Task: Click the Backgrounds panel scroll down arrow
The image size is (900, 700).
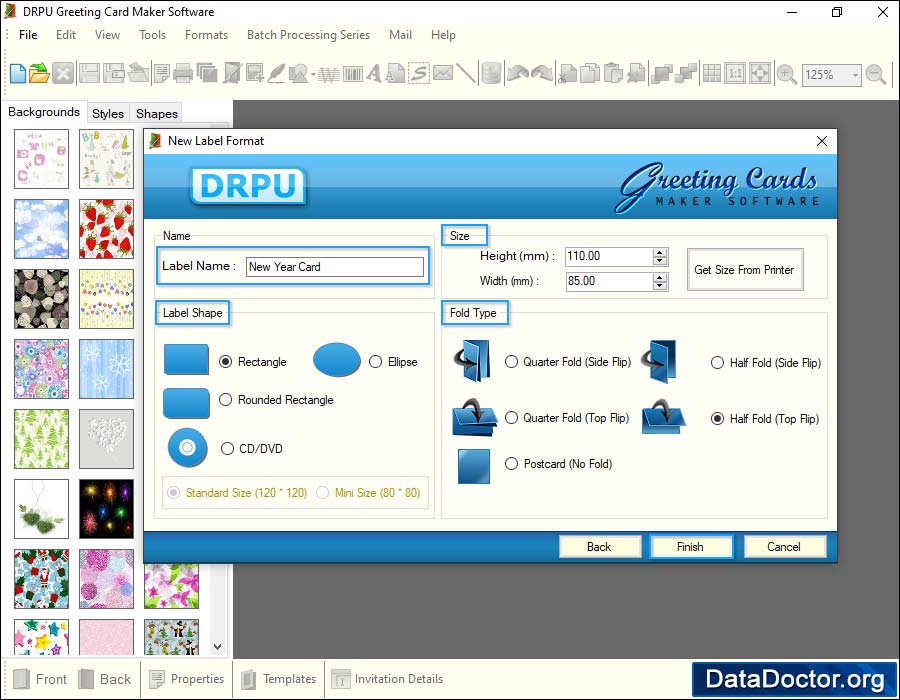Action: click(218, 647)
